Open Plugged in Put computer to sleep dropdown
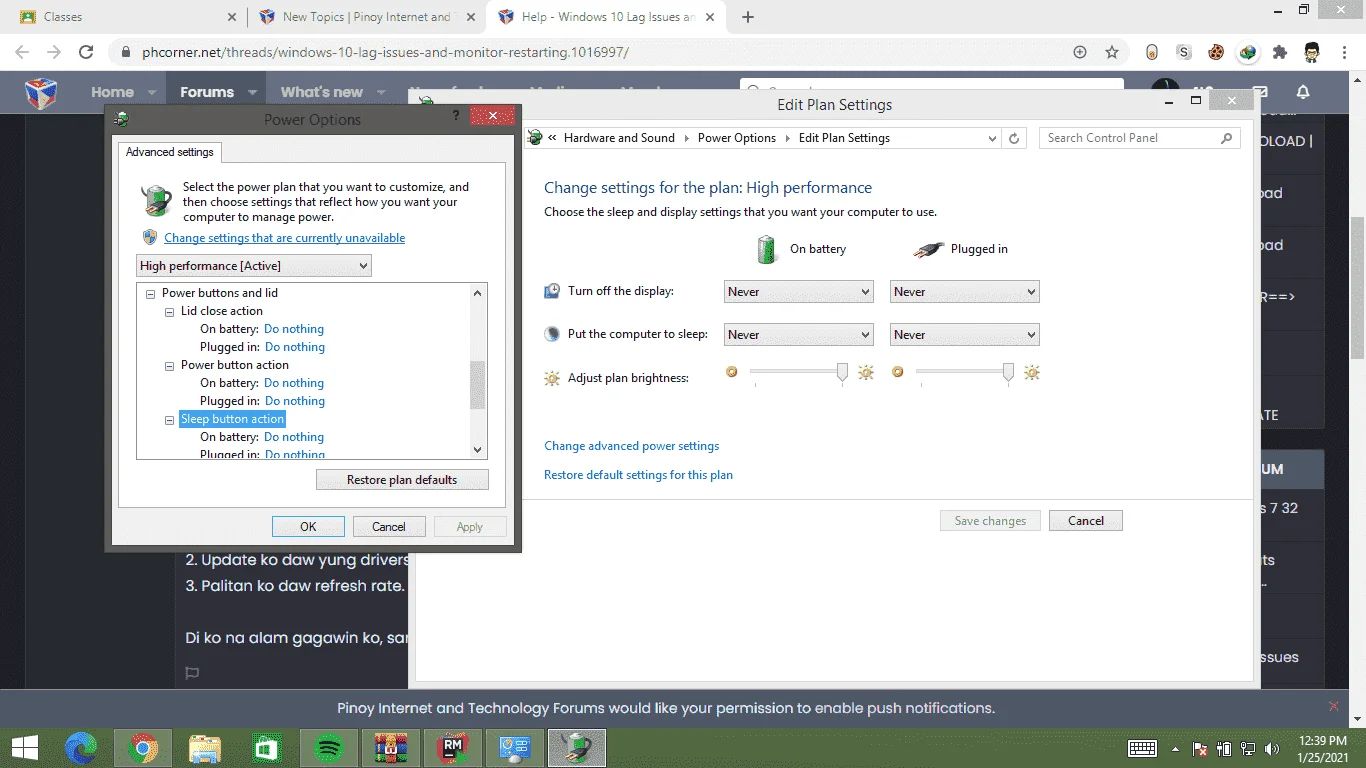Viewport: 1366px width, 768px height. 965,335
